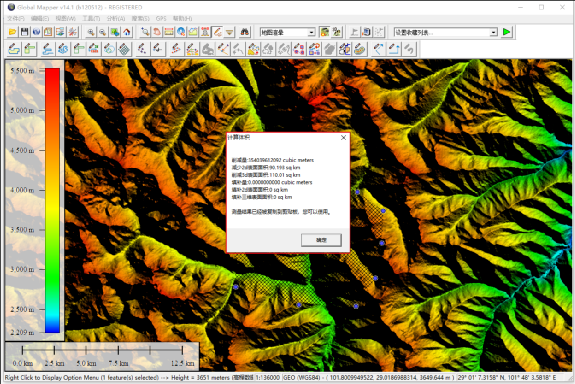Click the 3D view icon
This screenshot has width=575, height=384.
pyautogui.click(x=337, y=32)
